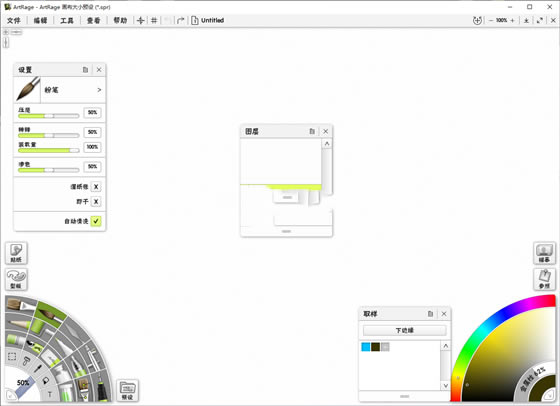Toggle the Auto Clean checkbox
560x406 pixels.
pyautogui.click(x=96, y=221)
